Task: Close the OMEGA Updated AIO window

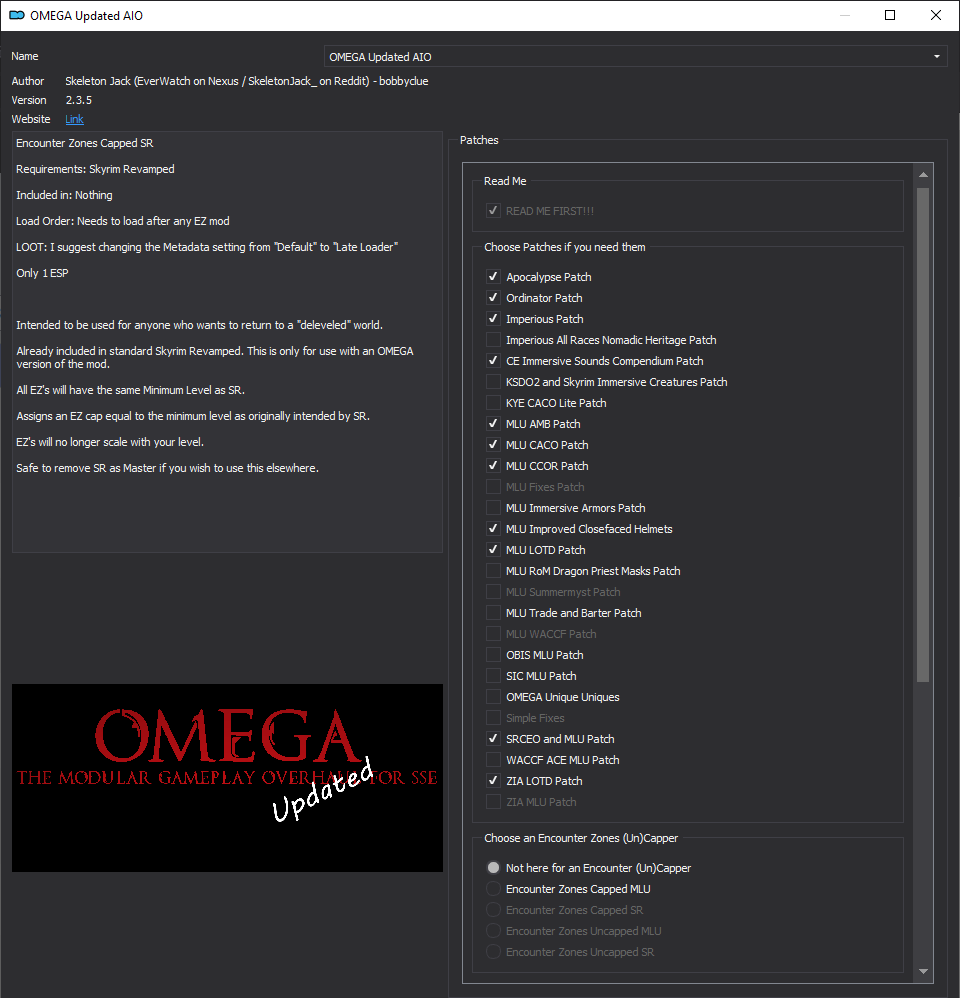Action: (x=936, y=15)
